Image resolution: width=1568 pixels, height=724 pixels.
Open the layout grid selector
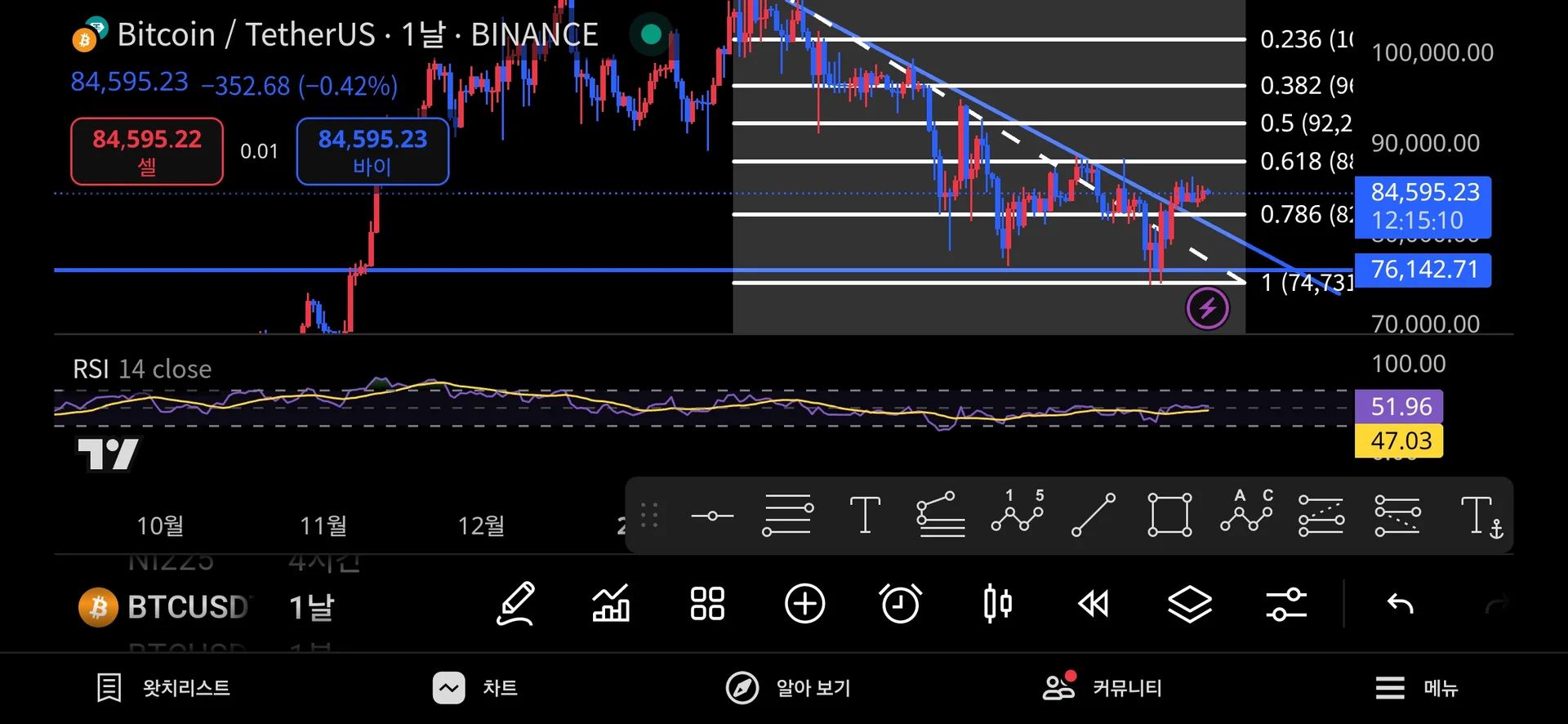click(707, 605)
